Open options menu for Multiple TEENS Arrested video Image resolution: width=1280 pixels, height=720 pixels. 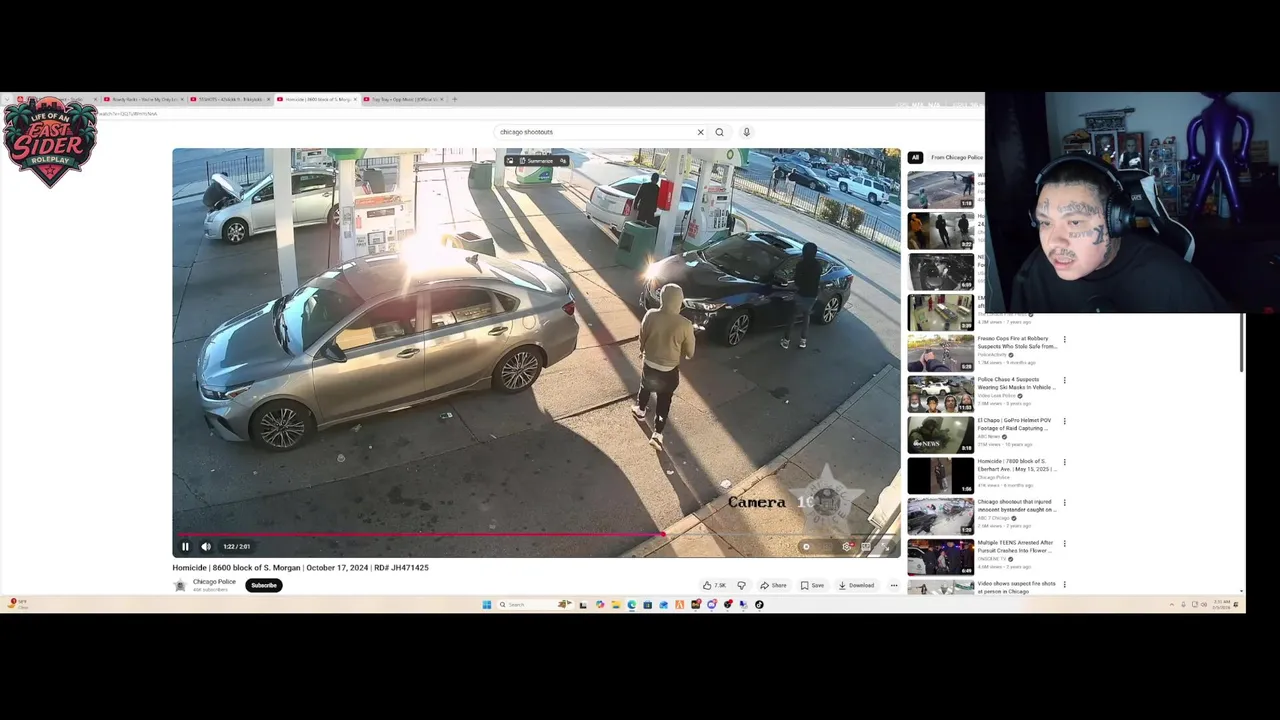coord(1064,543)
